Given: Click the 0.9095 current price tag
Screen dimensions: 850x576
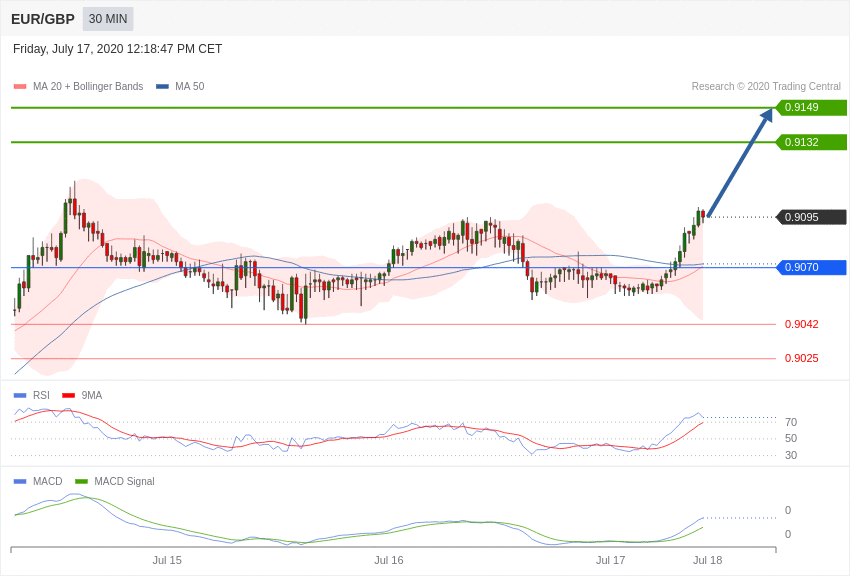Looking at the screenshot, I should tap(812, 217).
